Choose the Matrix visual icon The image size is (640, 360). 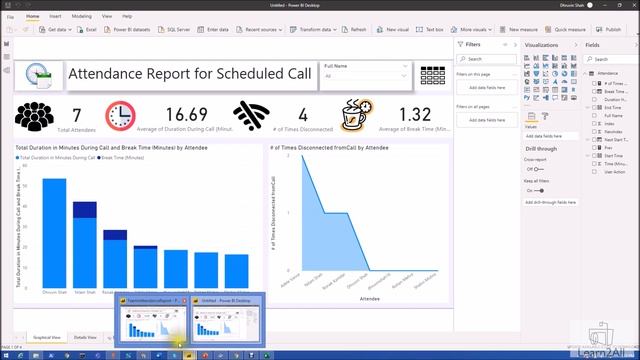(564, 90)
